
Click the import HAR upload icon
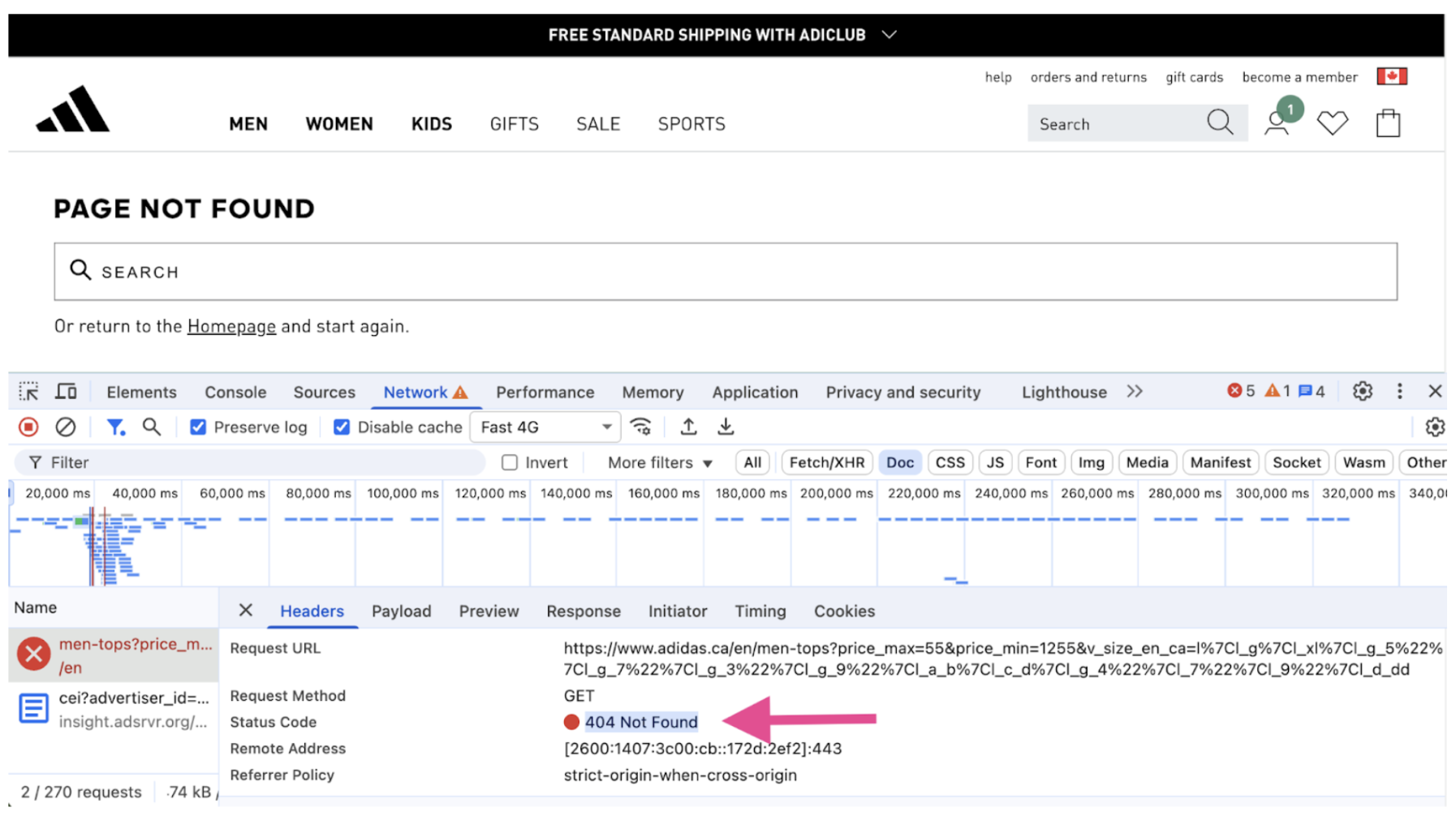click(x=688, y=427)
